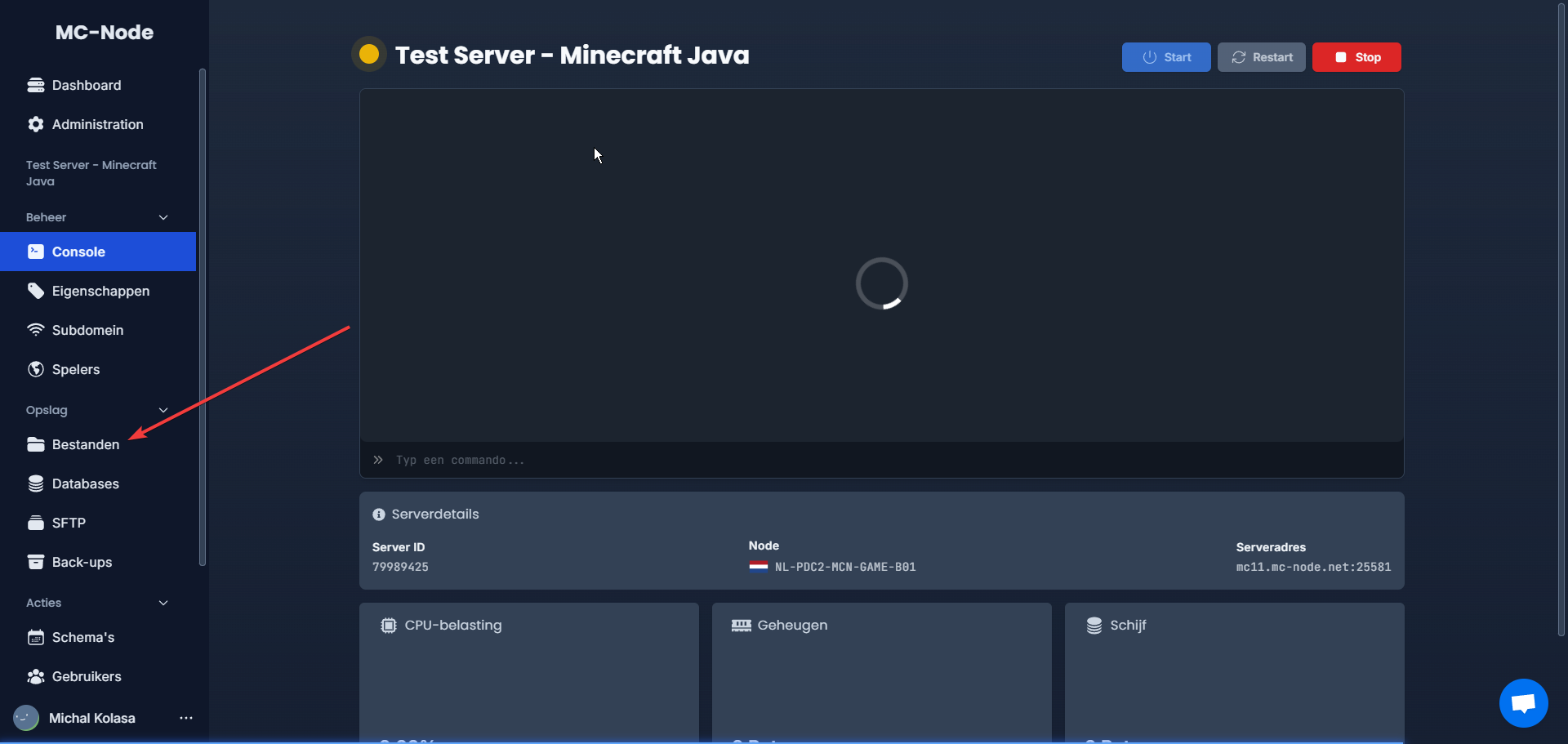Open the Schema's page
1568x744 pixels.
point(98,637)
